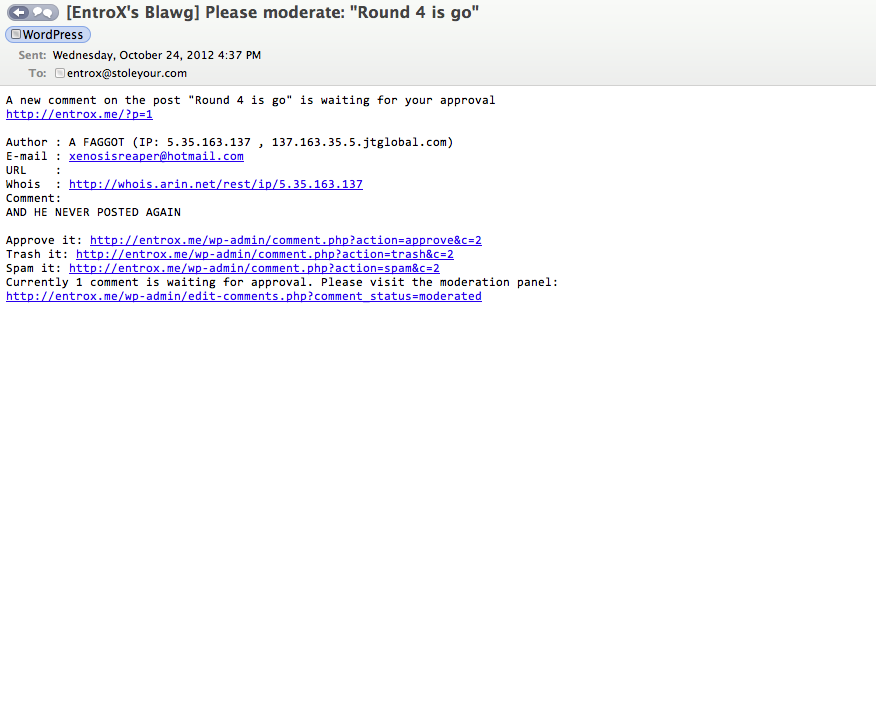
Task: Follow the Trash it comment link
Action: tap(265, 254)
